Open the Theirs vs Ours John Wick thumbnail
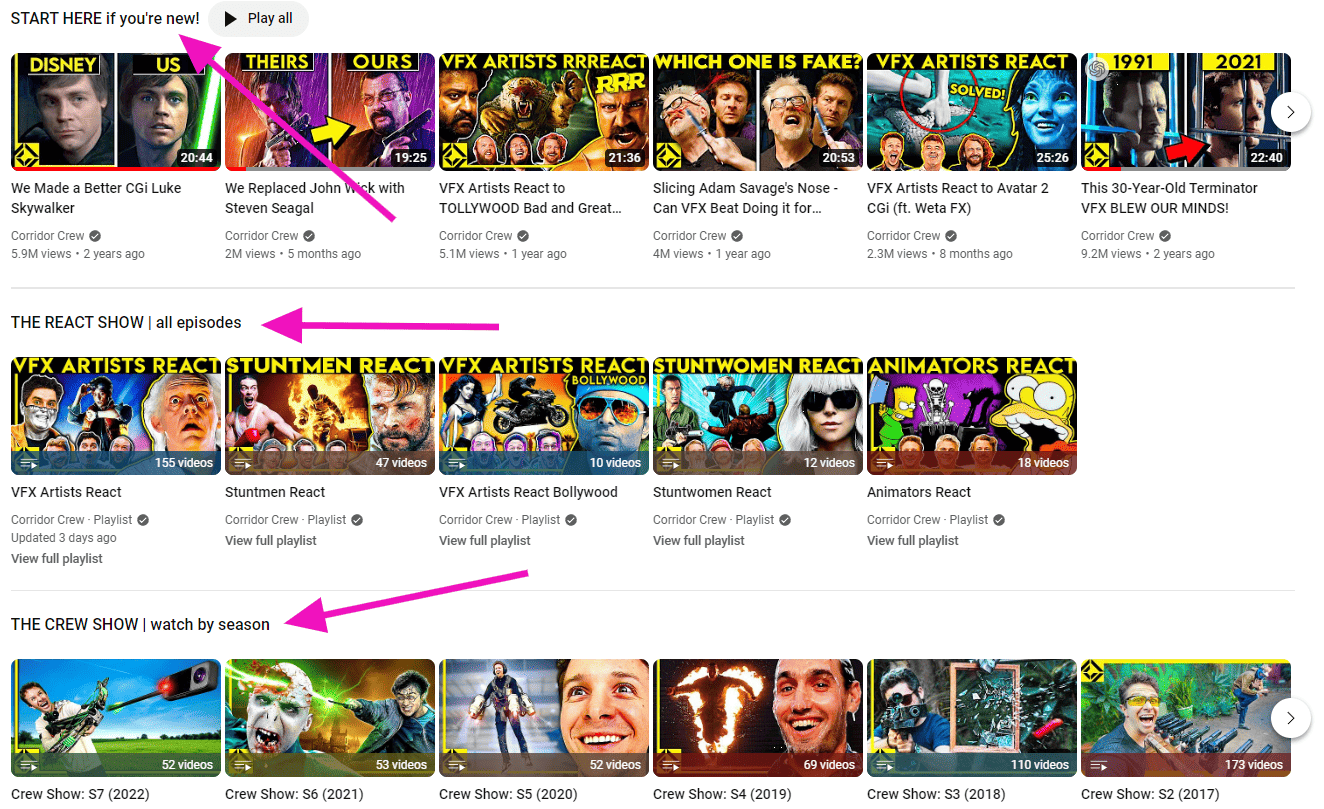 pos(330,112)
